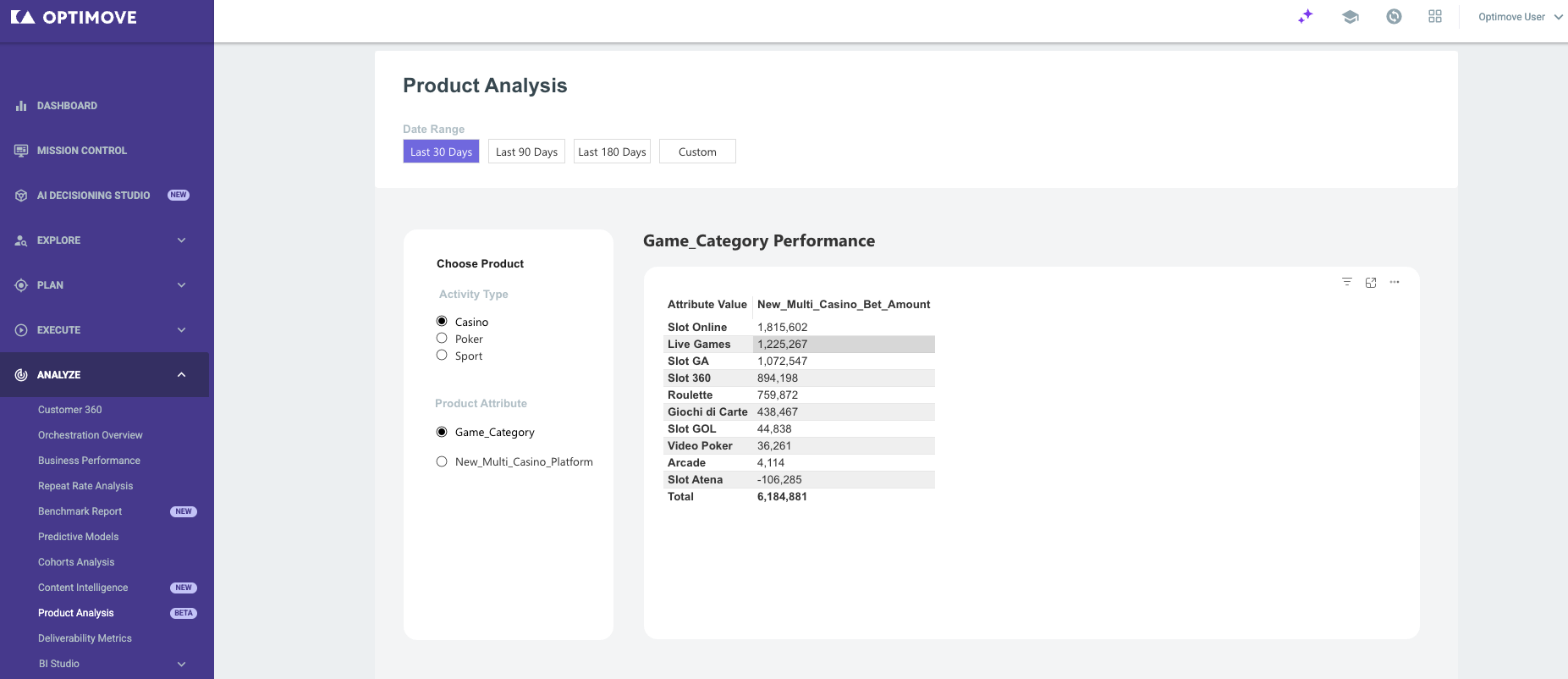Select the Sport activity type radio

[x=442, y=356]
